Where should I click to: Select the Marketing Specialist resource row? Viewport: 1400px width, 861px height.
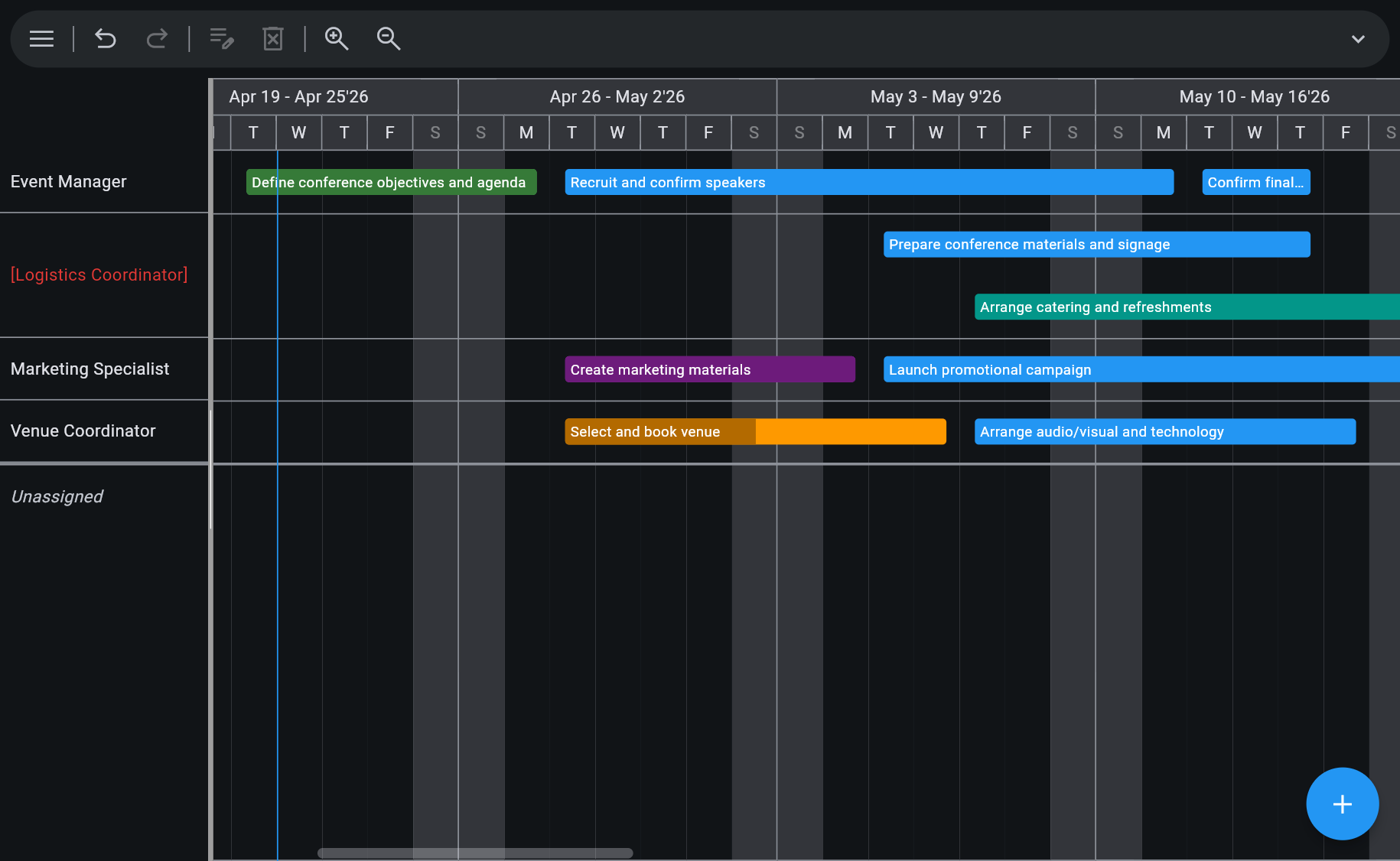[90, 369]
